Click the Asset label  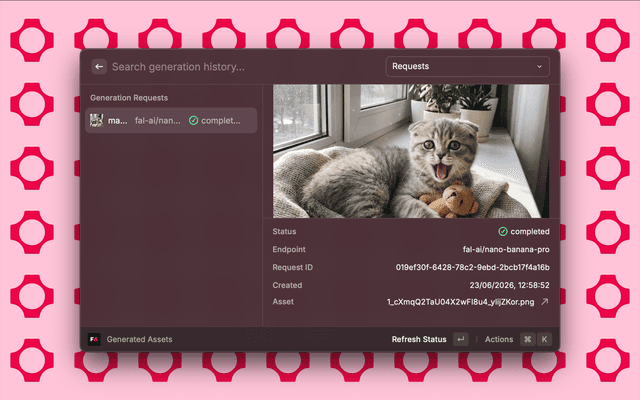coord(283,302)
